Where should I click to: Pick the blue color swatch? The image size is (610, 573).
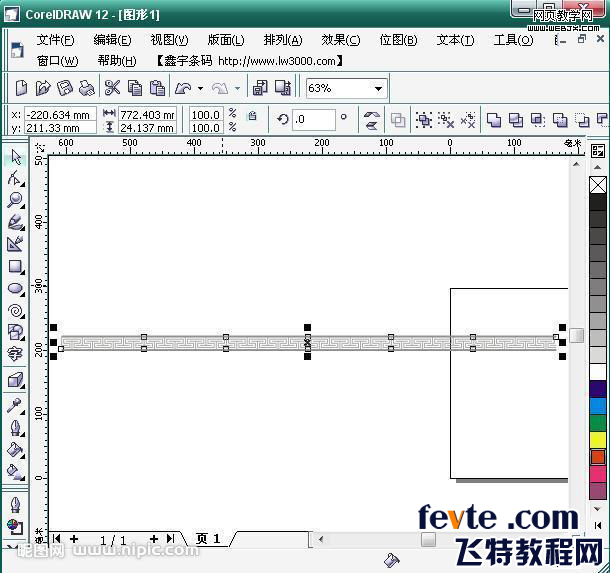coord(598,406)
